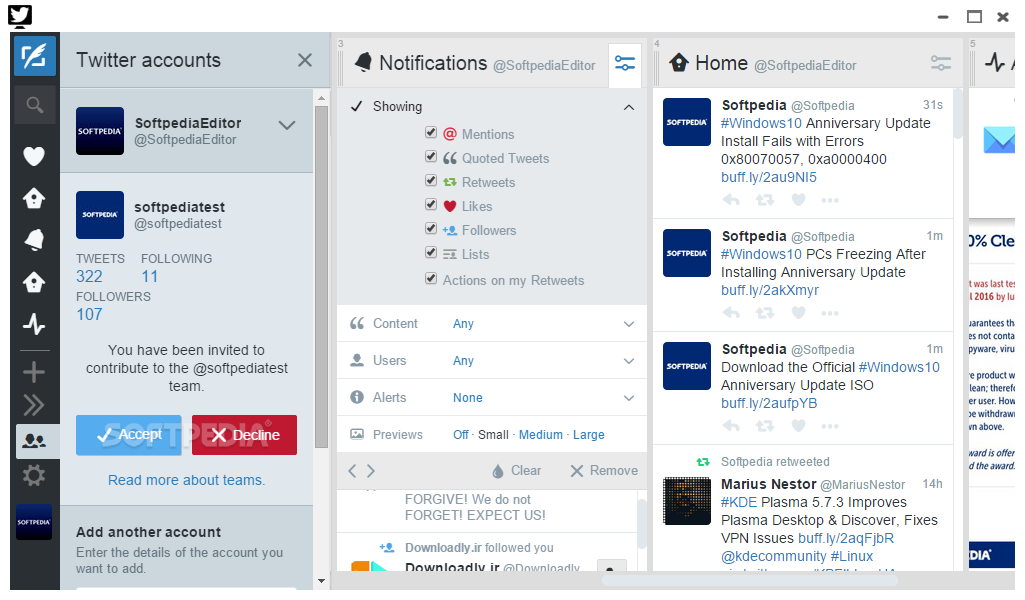Open Settings gear icon in sidebar
Viewport: 1025px width, 600px height.
click(34, 475)
